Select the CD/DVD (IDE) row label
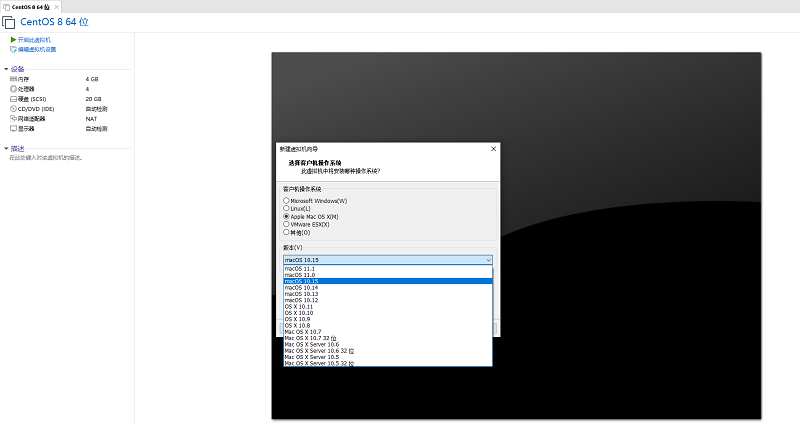The width and height of the screenshot is (800, 424). [x=36, y=109]
